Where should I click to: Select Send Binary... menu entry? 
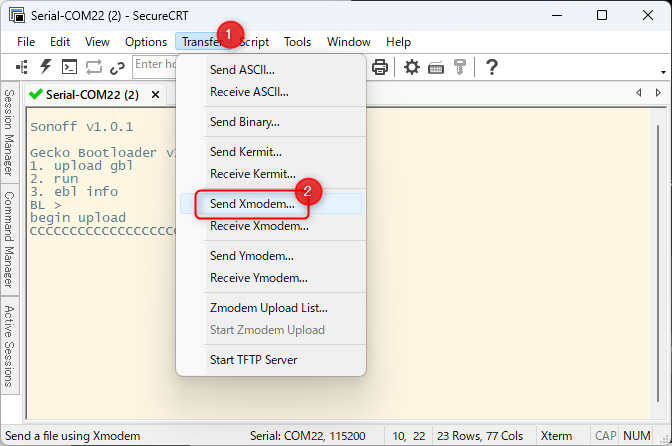point(271,122)
